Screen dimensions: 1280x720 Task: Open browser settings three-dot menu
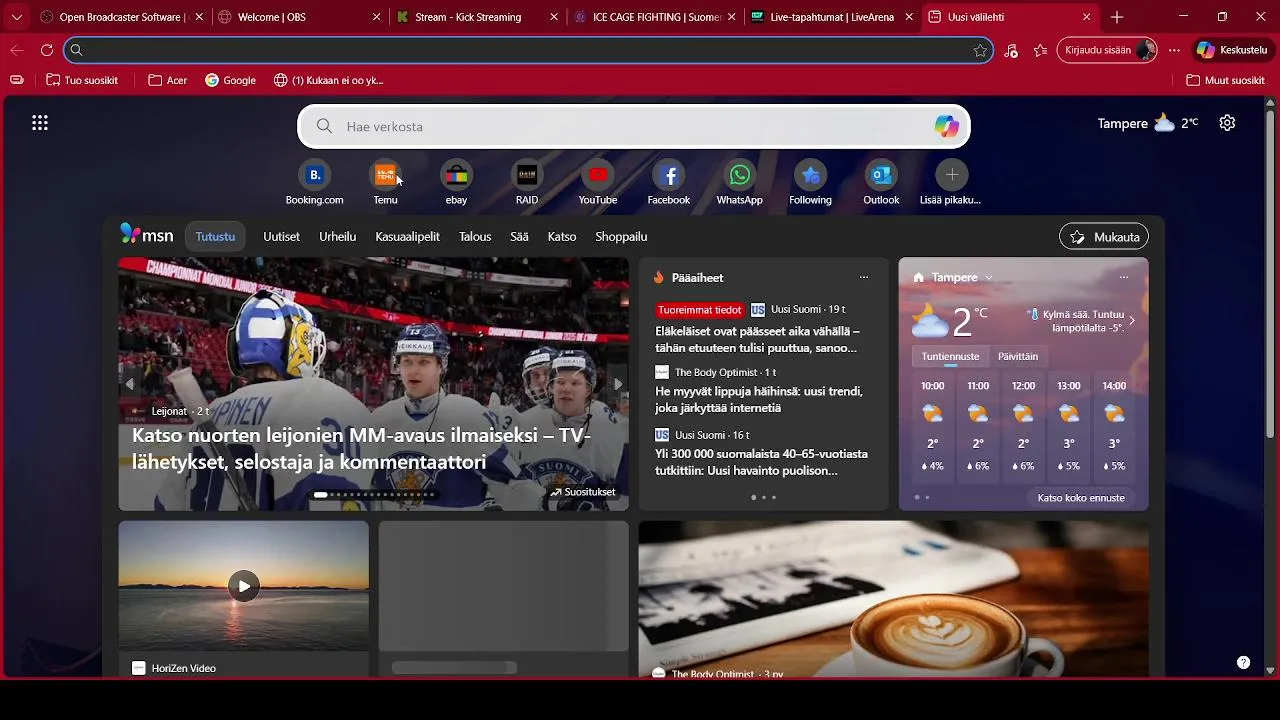1174,50
